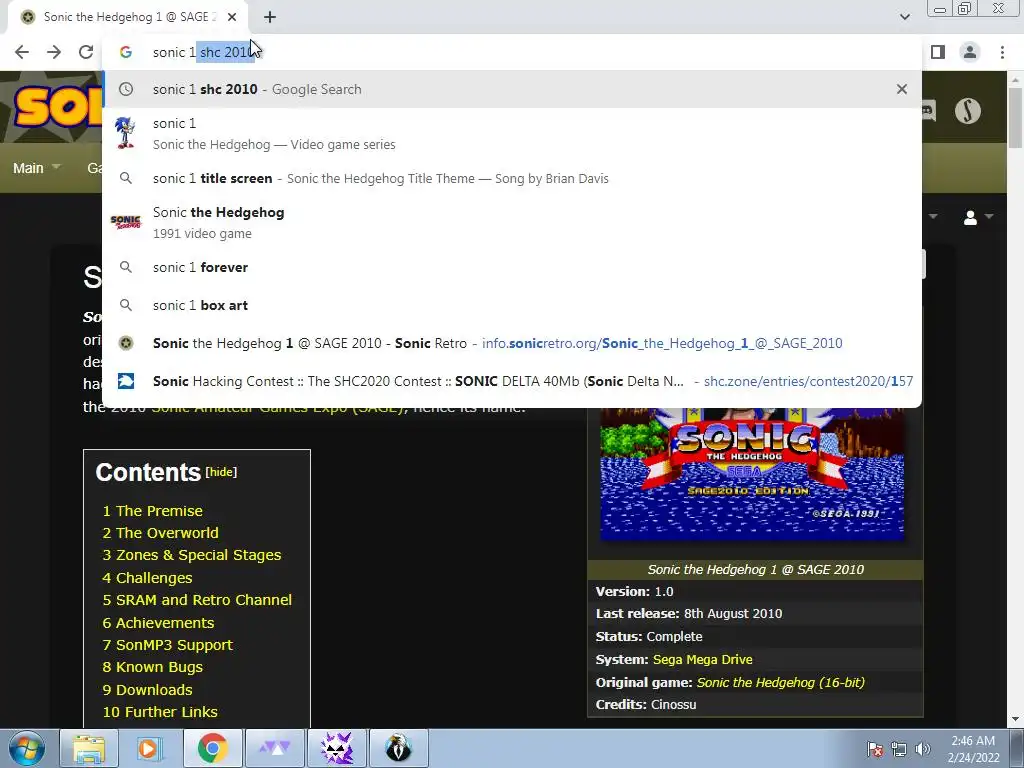
Task: Click the Sonic Retro S emblem icon
Action: 968,110
